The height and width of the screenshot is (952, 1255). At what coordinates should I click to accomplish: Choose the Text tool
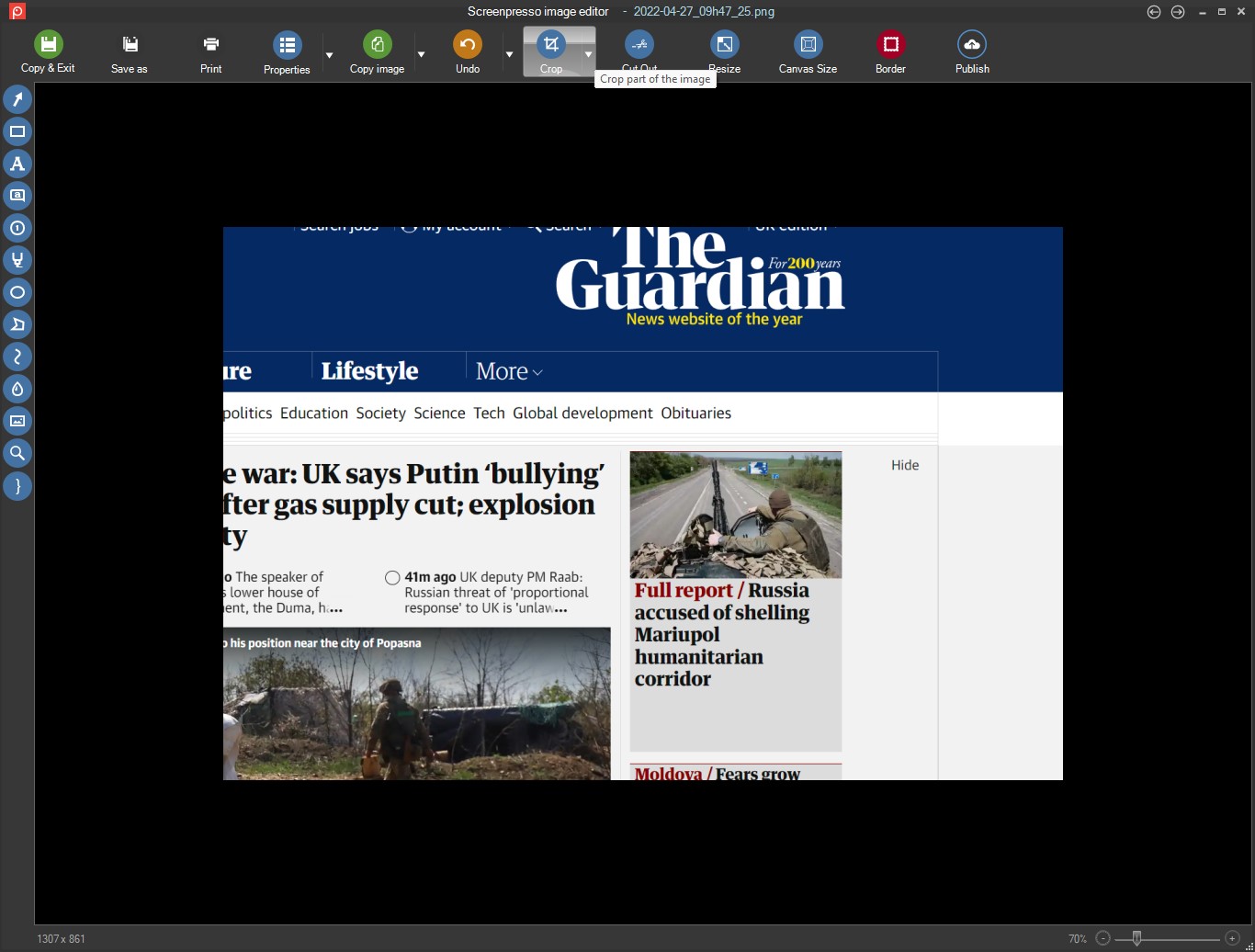[17, 164]
